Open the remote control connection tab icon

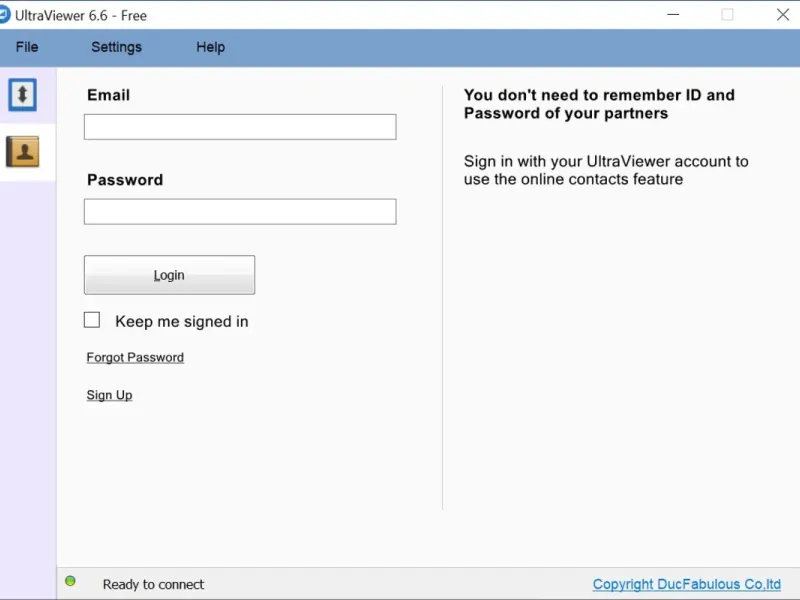click(x=22, y=95)
